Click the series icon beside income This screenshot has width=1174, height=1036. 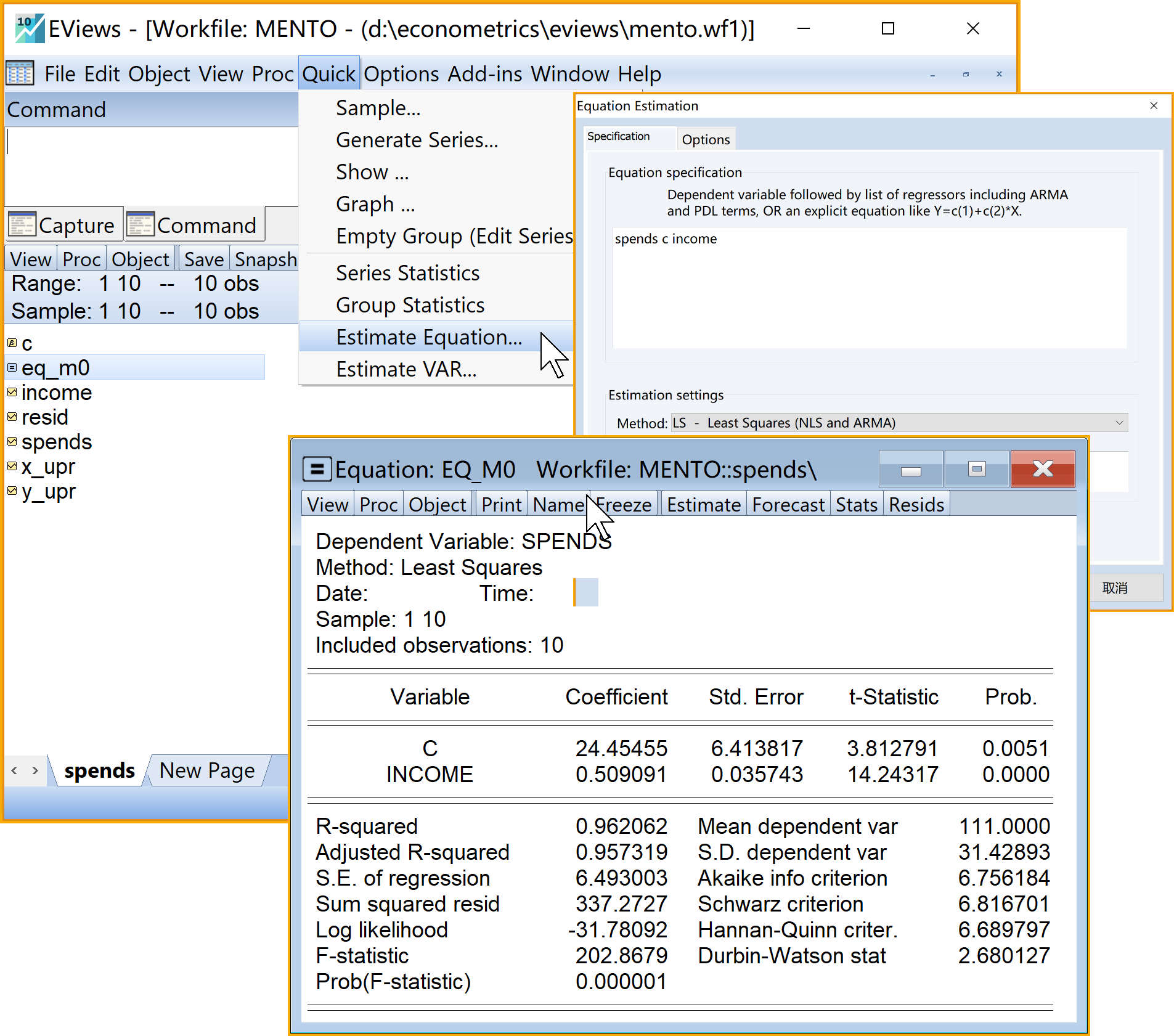point(12,392)
